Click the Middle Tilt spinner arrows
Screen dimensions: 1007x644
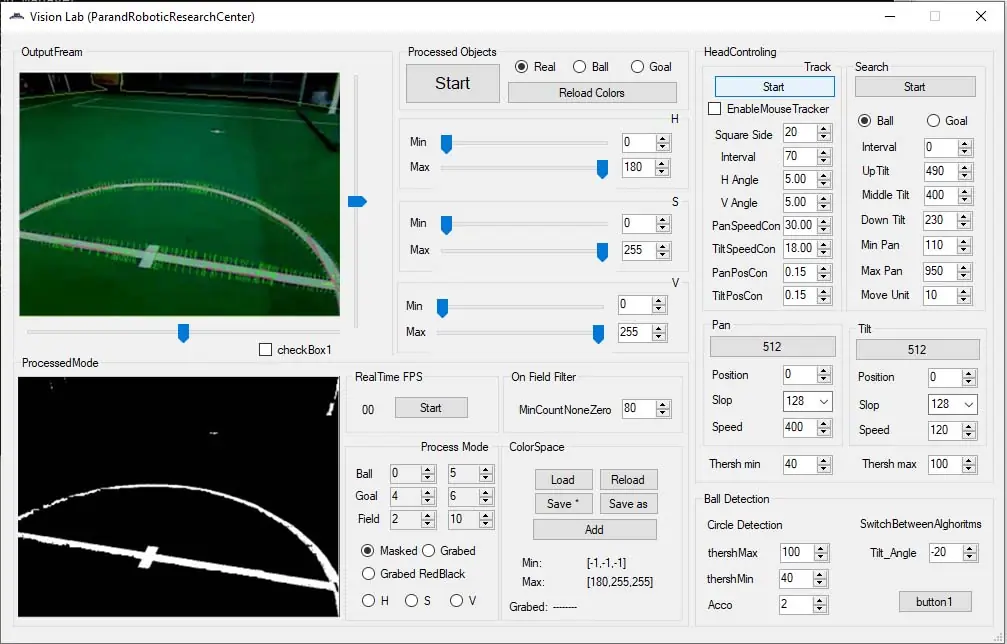click(964, 195)
